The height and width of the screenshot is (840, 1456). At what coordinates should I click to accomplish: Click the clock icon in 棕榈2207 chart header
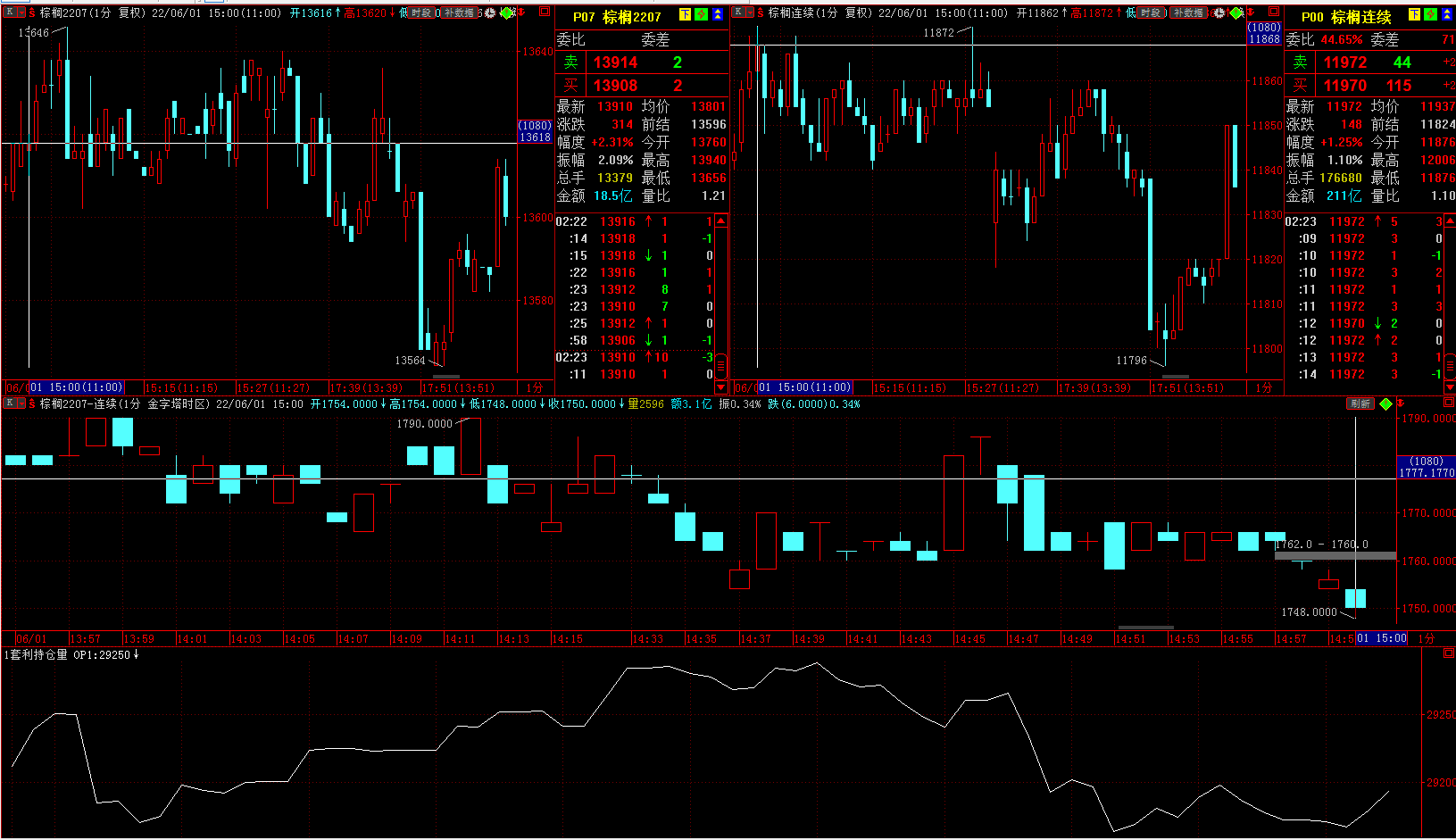click(489, 13)
